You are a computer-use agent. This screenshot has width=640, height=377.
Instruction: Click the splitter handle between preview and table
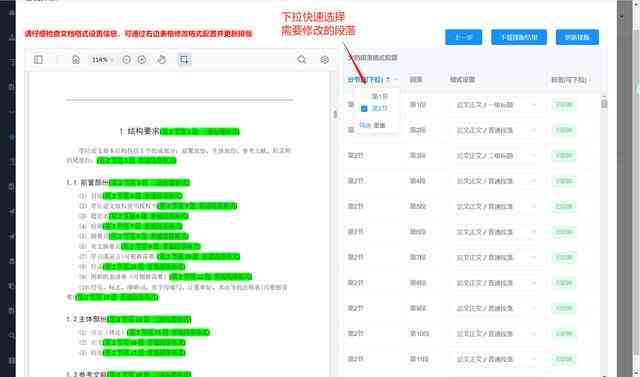click(335, 114)
